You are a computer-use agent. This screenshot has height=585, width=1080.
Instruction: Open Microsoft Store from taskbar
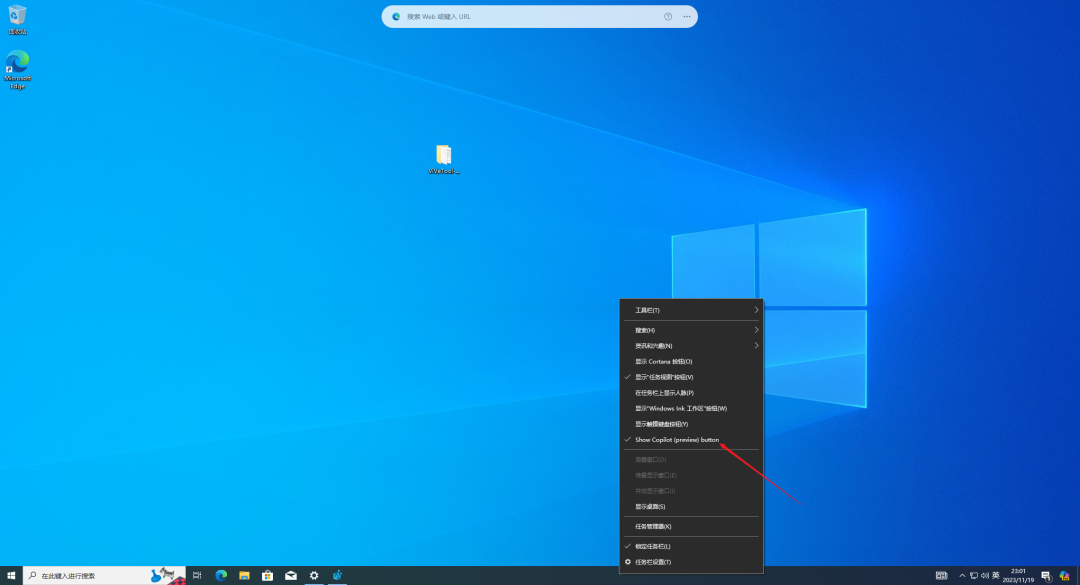click(267, 575)
